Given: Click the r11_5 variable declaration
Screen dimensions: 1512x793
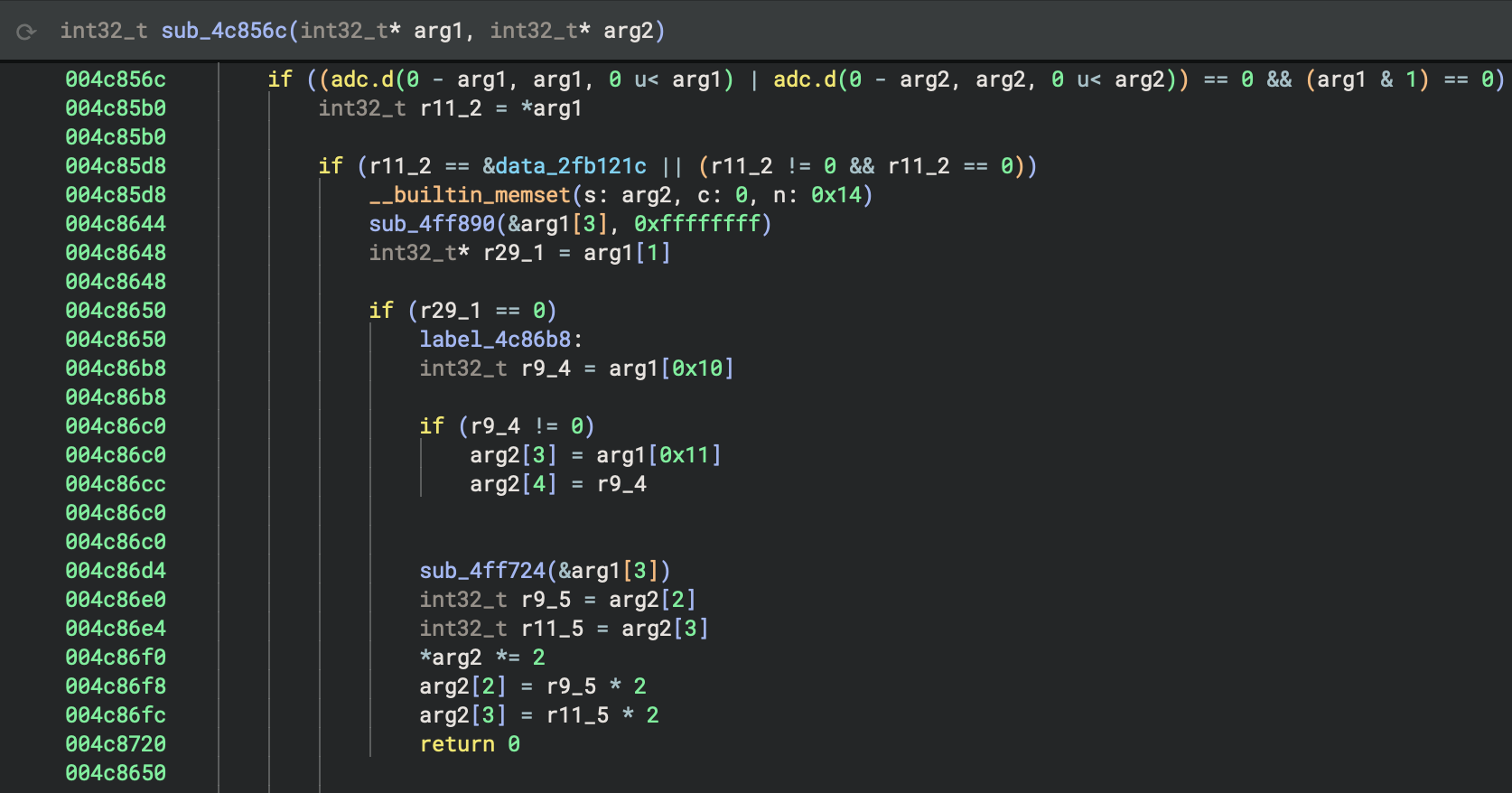Looking at the screenshot, I should pyautogui.click(x=552, y=629).
